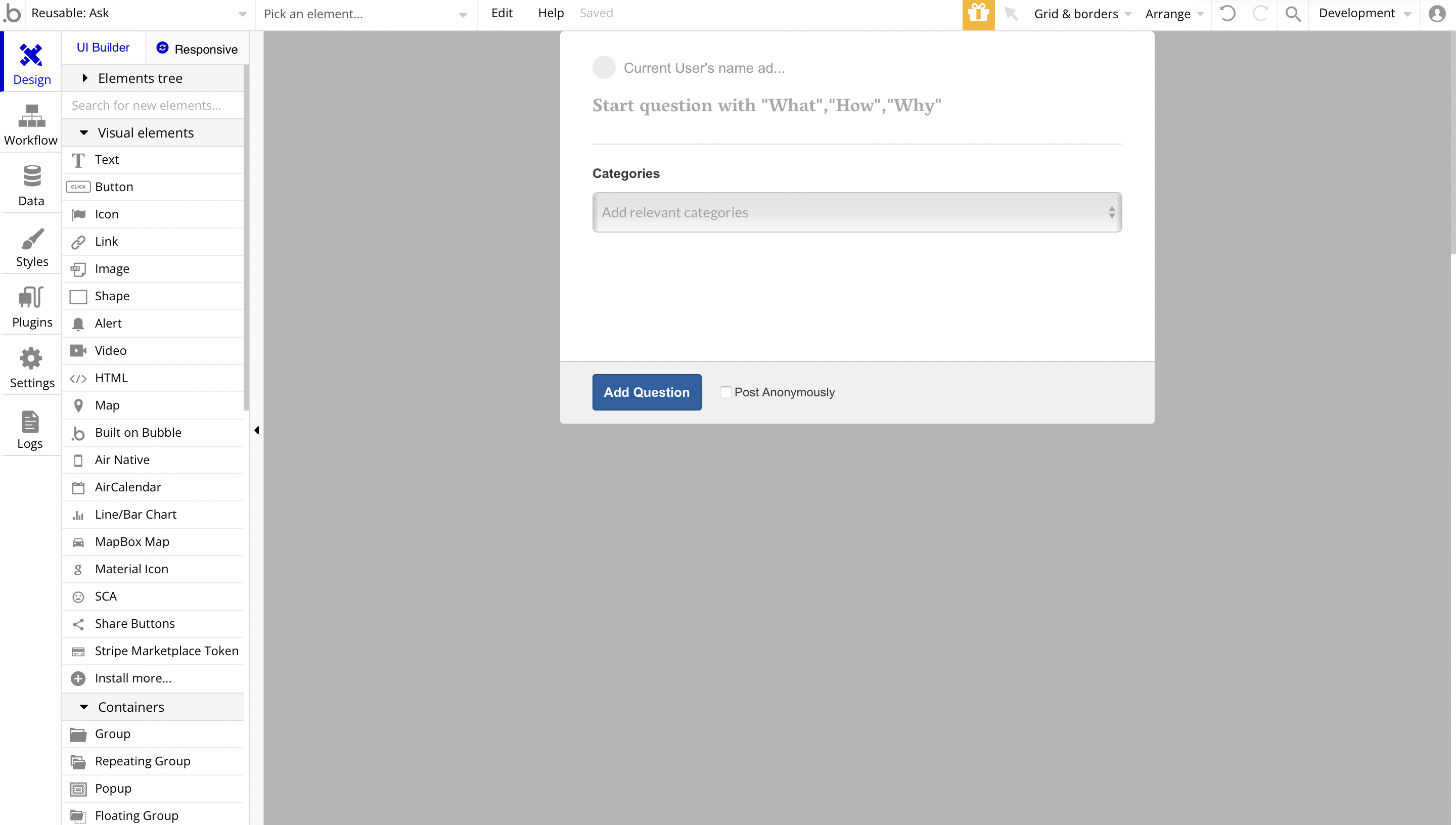Click the undo arrow icon
This screenshot has width=1456, height=825.
1227,14
